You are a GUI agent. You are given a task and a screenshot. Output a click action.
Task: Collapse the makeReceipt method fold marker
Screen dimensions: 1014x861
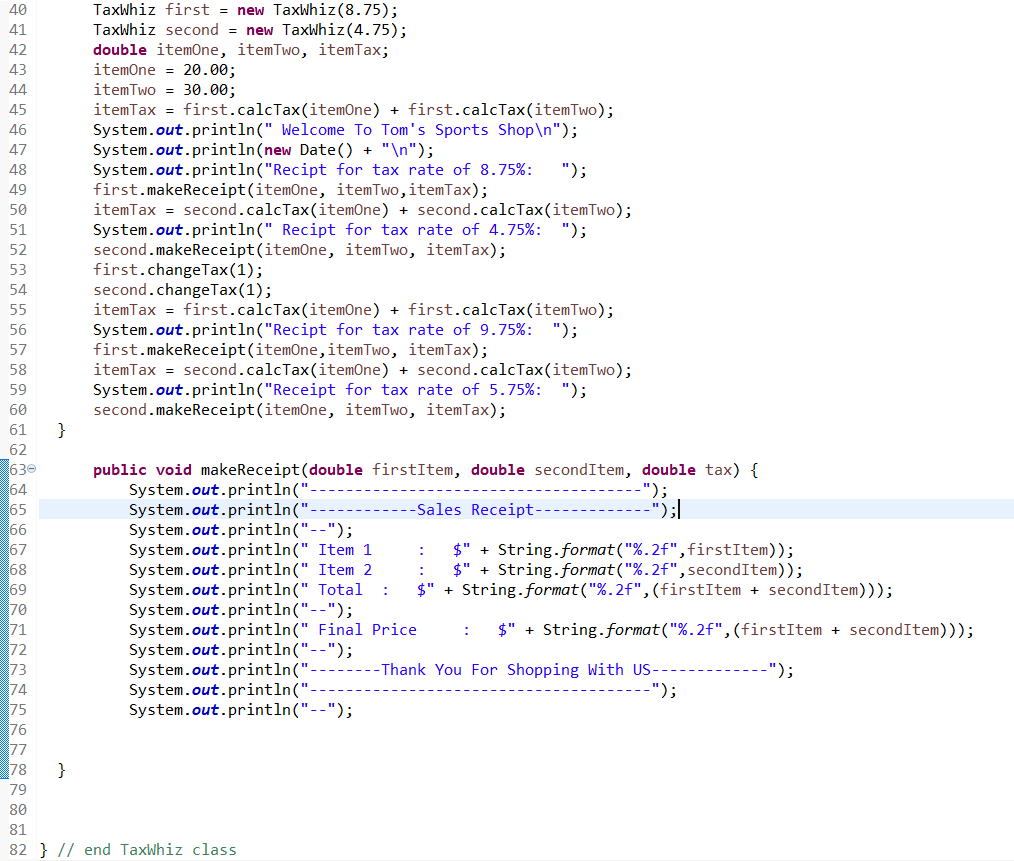(33, 469)
